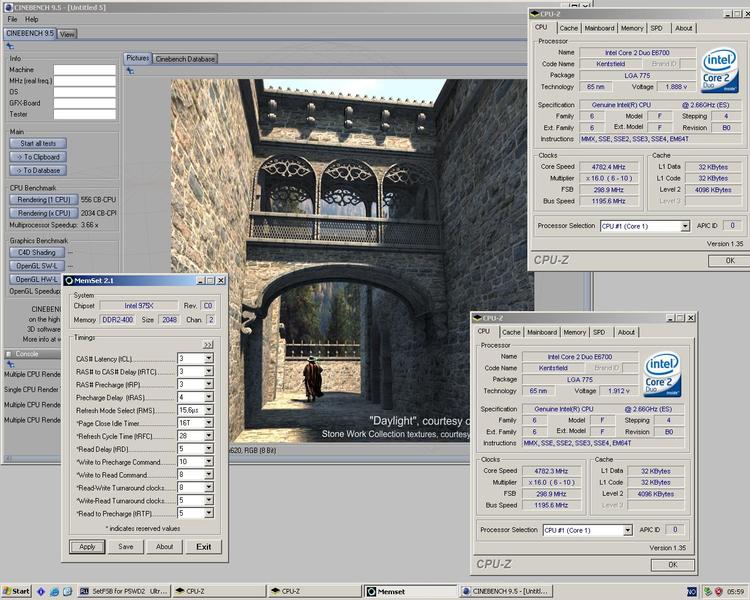Click the Machine input field

tap(85, 70)
